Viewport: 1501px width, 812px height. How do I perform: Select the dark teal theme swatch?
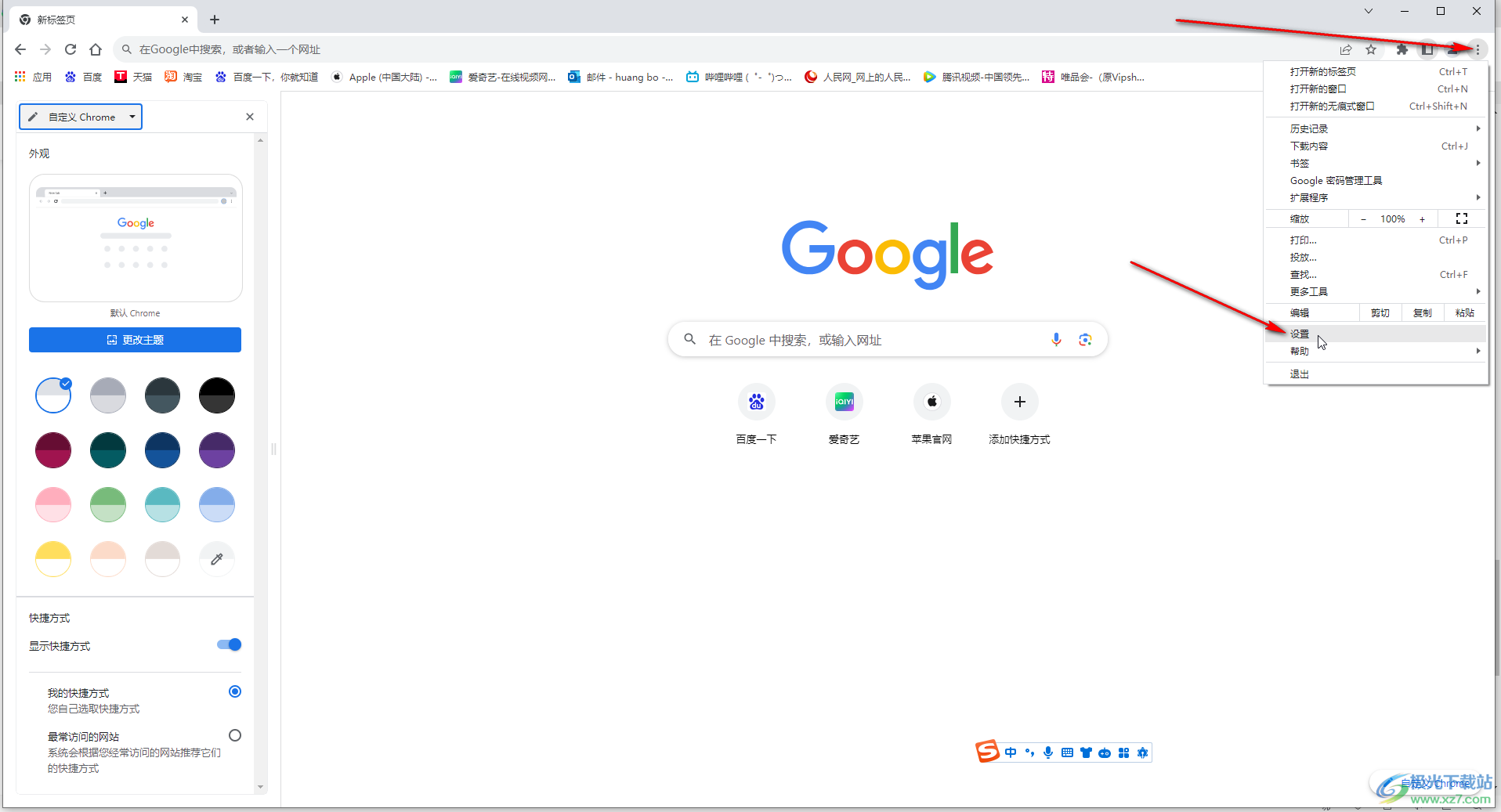point(108,450)
